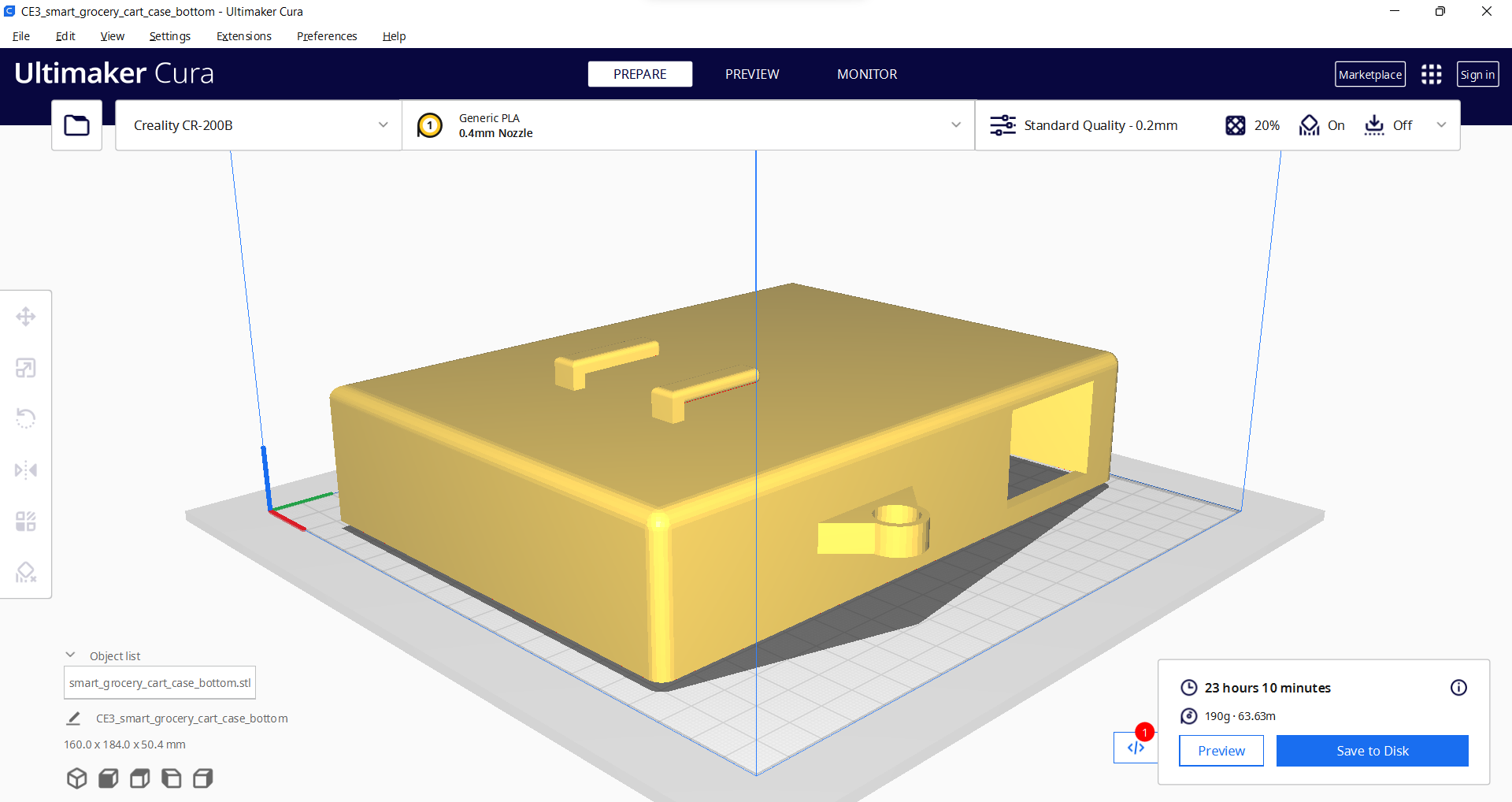Viewport: 1512px width, 802px height.
Task: Open the Edit menu
Action: click(x=65, y=36)
